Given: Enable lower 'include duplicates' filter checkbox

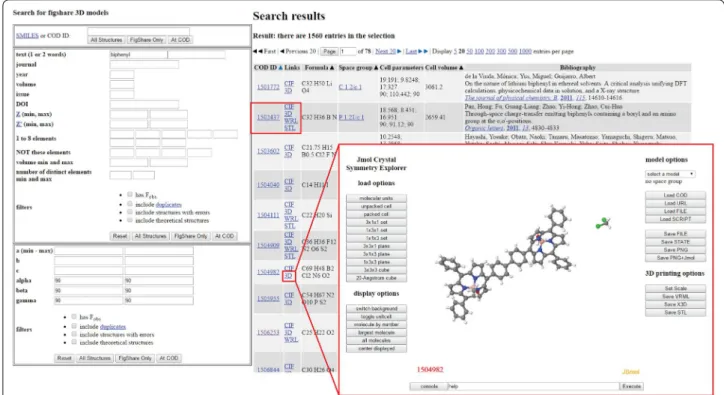Looking at the screenshot, I should point(74,326).
